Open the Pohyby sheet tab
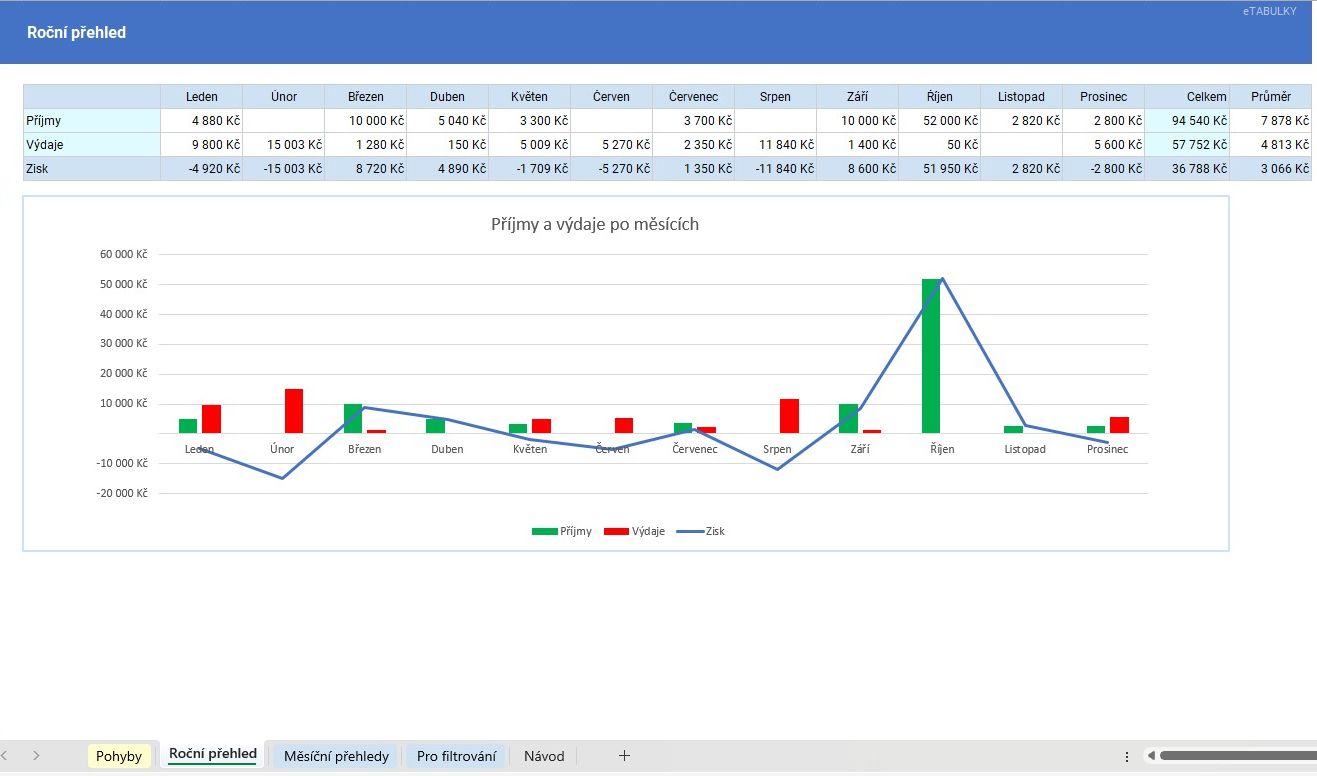The height and width of the screenshot is (776, 1317). (119, 756)
